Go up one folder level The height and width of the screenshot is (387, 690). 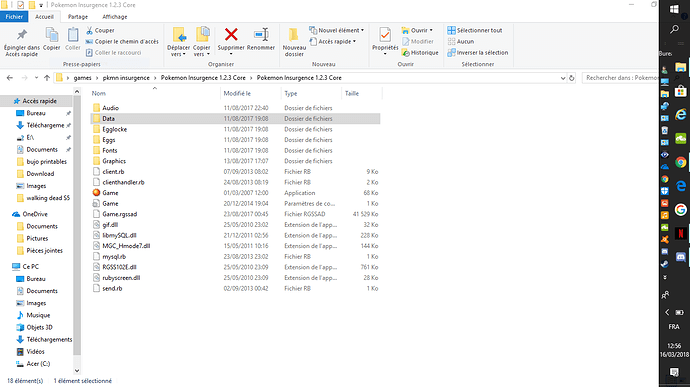47,78
